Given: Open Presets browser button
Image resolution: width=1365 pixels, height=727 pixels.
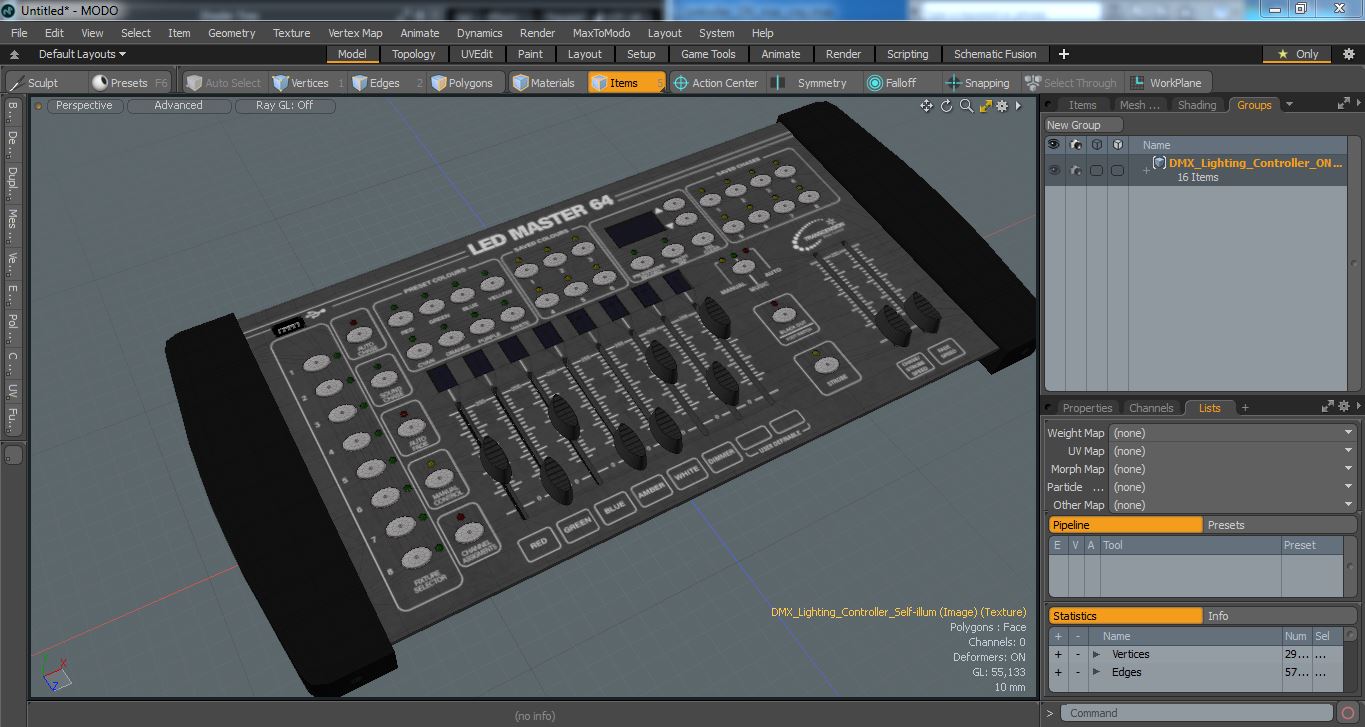Looking at the screenshot, I should tap(128, 83).
